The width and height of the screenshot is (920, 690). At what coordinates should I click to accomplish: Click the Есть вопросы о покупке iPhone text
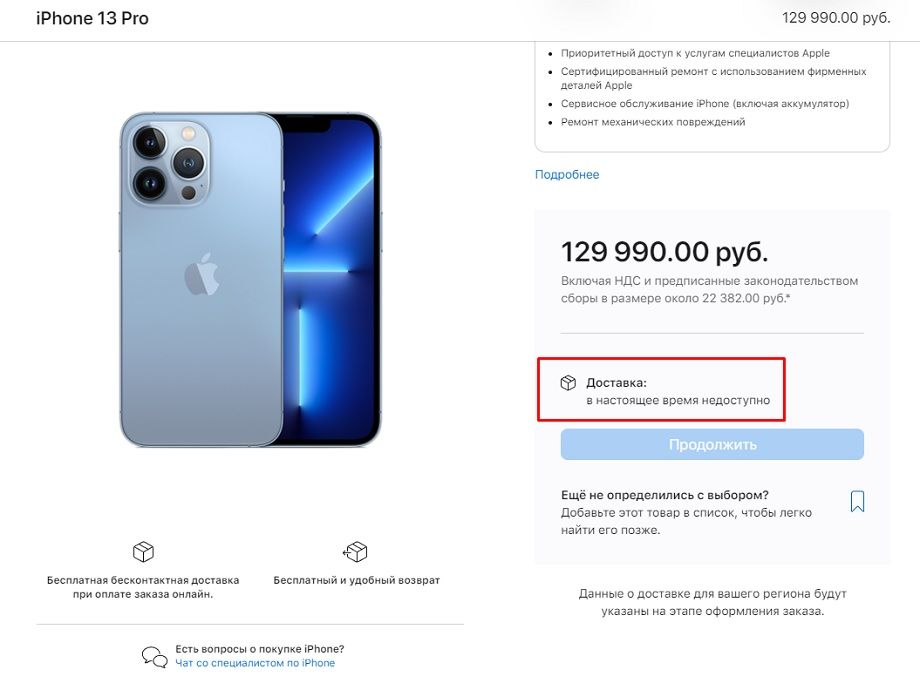click(259, 649)
